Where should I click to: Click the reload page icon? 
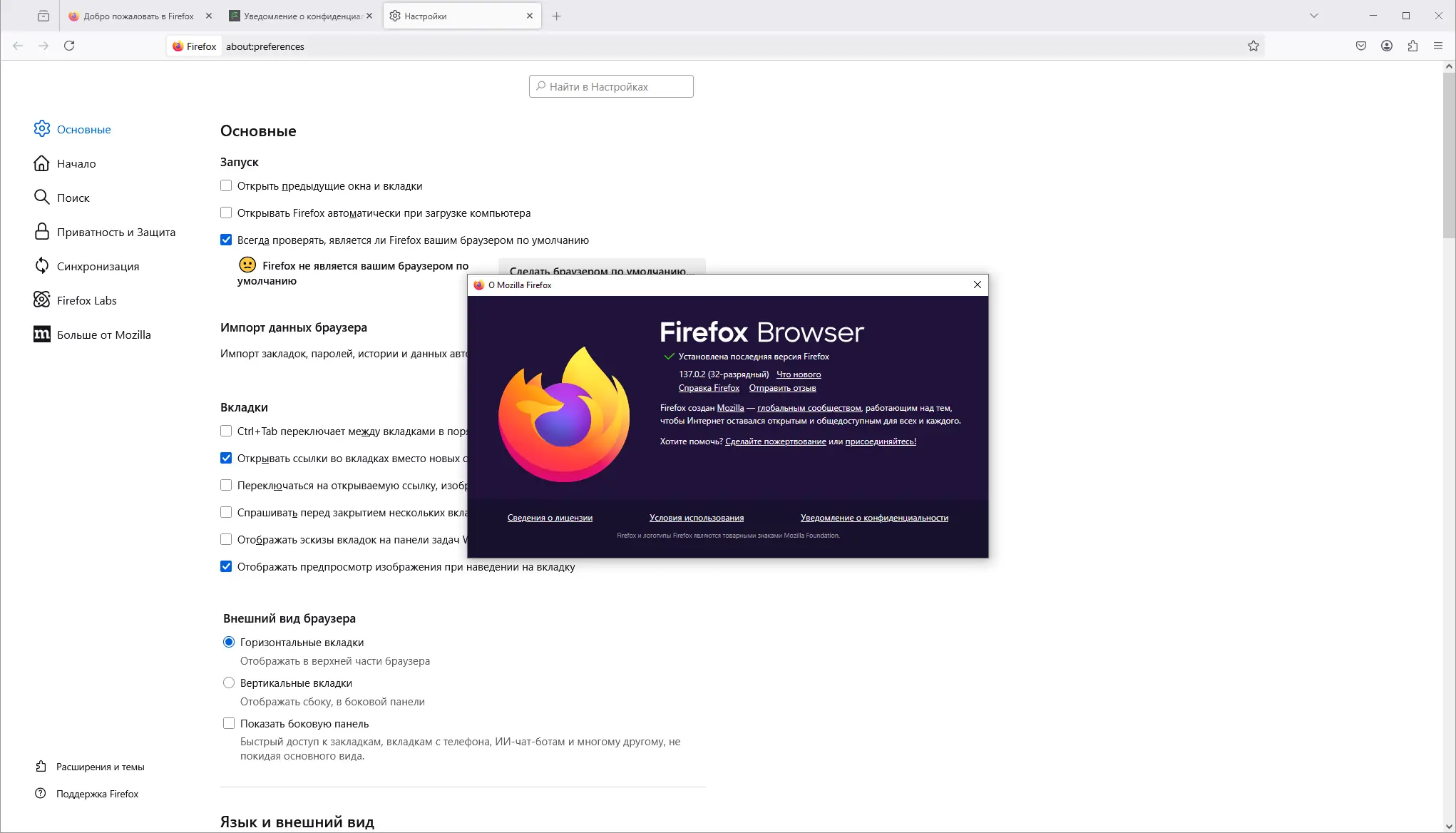coord(69,46)
